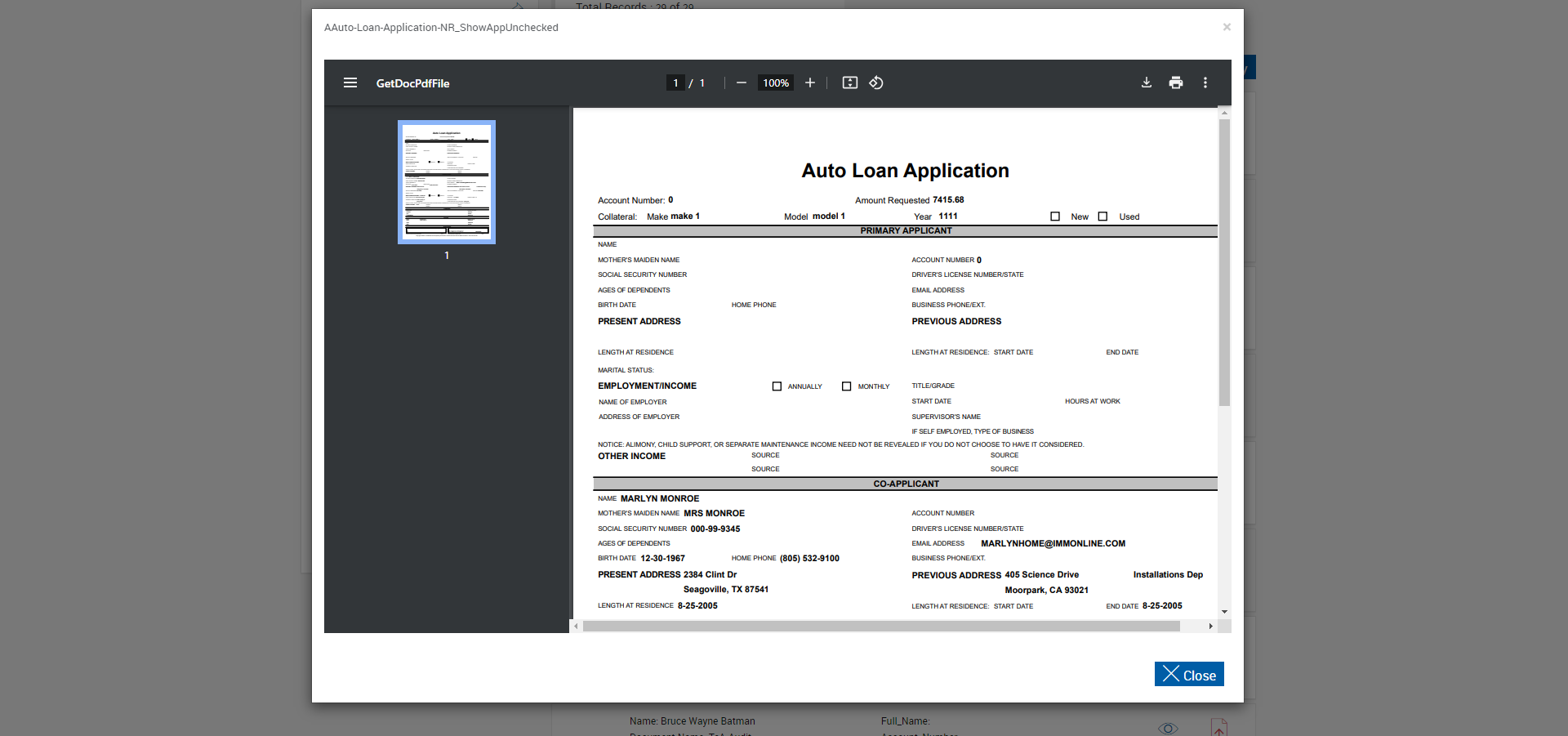Image resolution: width=1568 pixels, height=736 pixels.
Task: Click the page number input field
Action: pyautogui.click(x=675, y=83)
